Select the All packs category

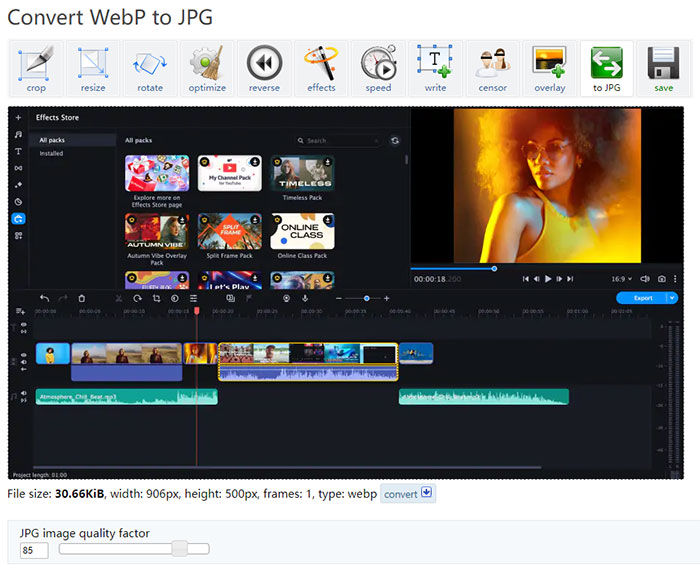click(73, 140)
